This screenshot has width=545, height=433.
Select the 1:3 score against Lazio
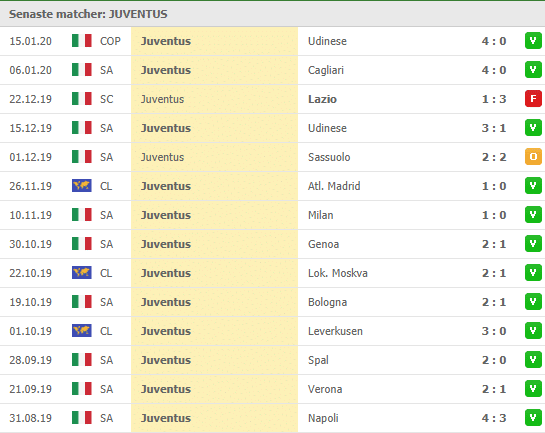494,99
